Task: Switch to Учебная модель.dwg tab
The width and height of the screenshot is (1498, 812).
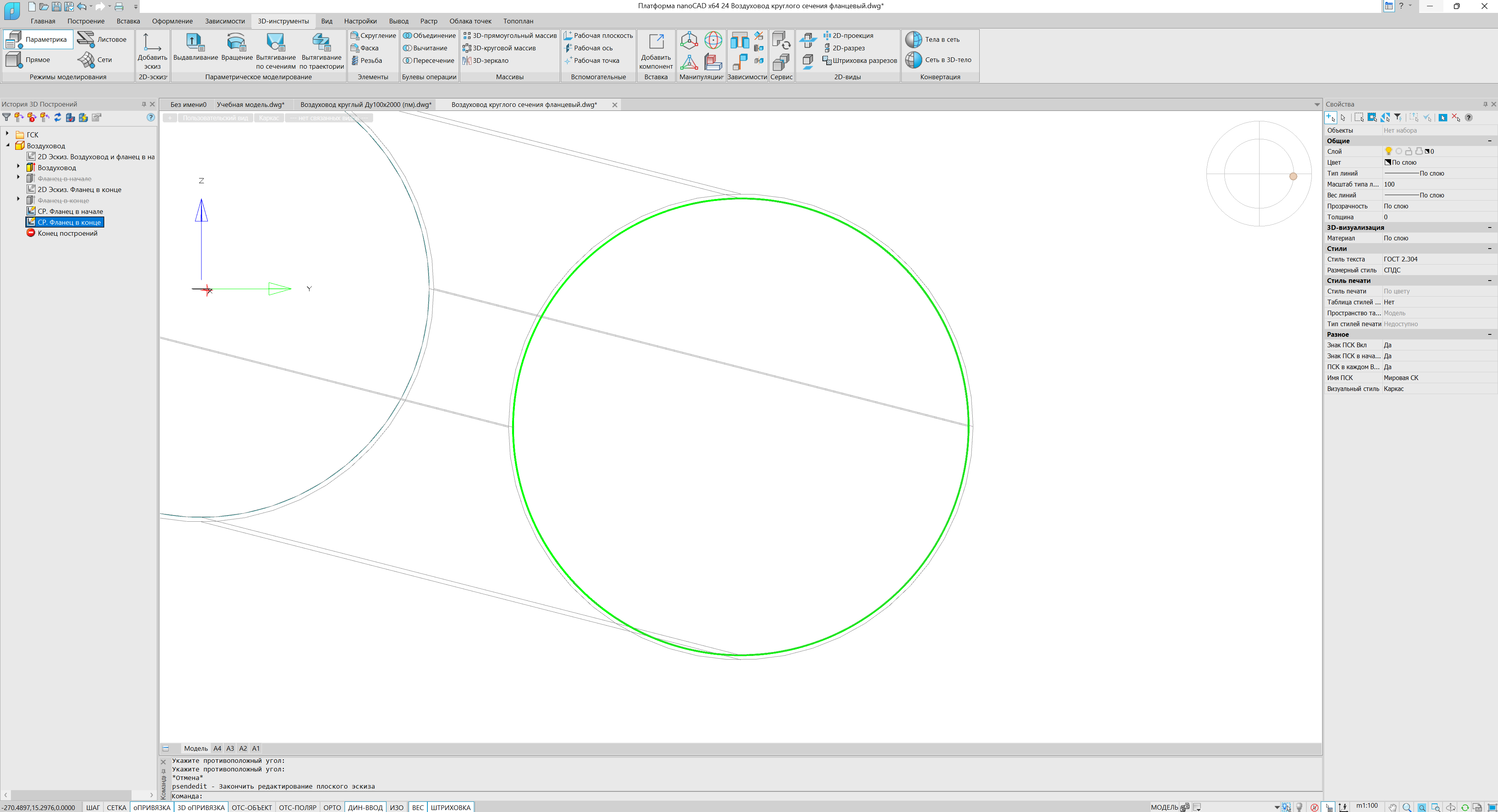Action: (x=250, y=105)
